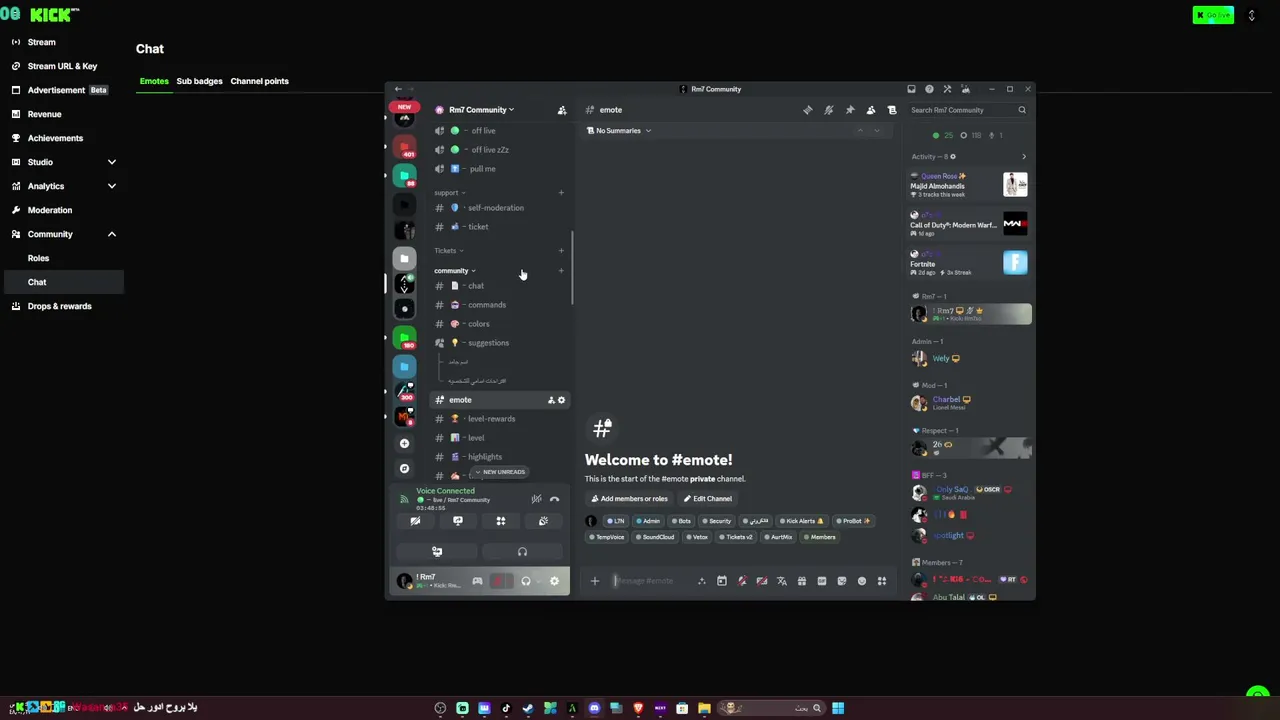Collapse the community category
This screenshot has height=720, width=1280.
[455, 271]
